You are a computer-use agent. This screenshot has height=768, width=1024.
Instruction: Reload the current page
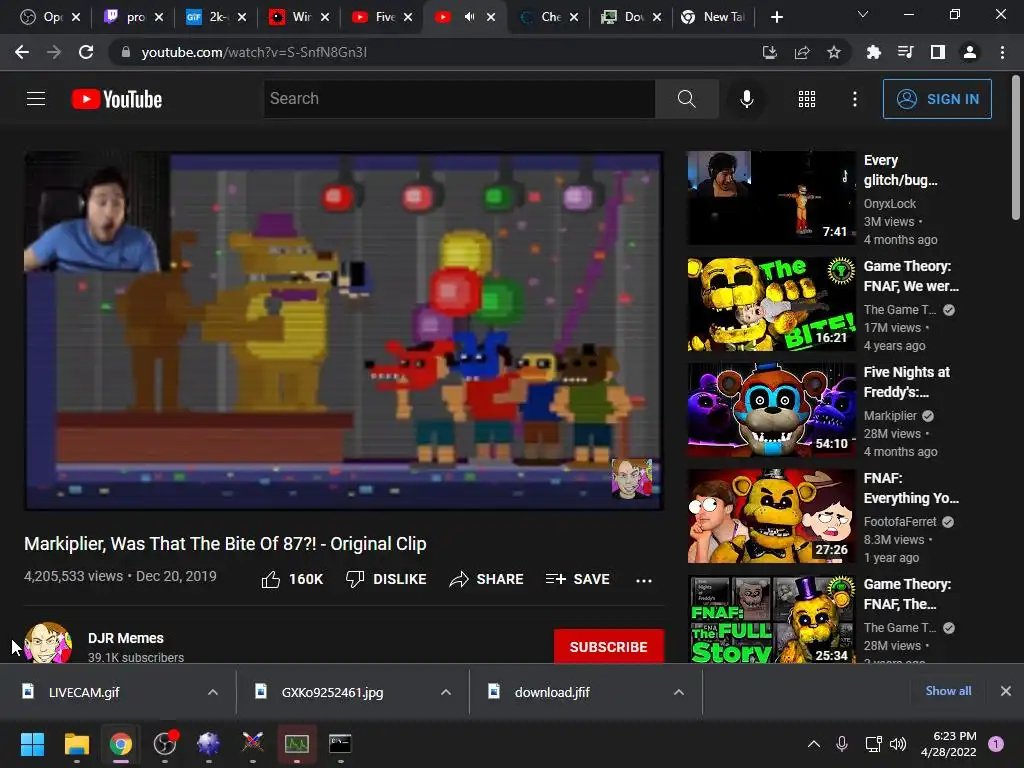pos(86,52)
